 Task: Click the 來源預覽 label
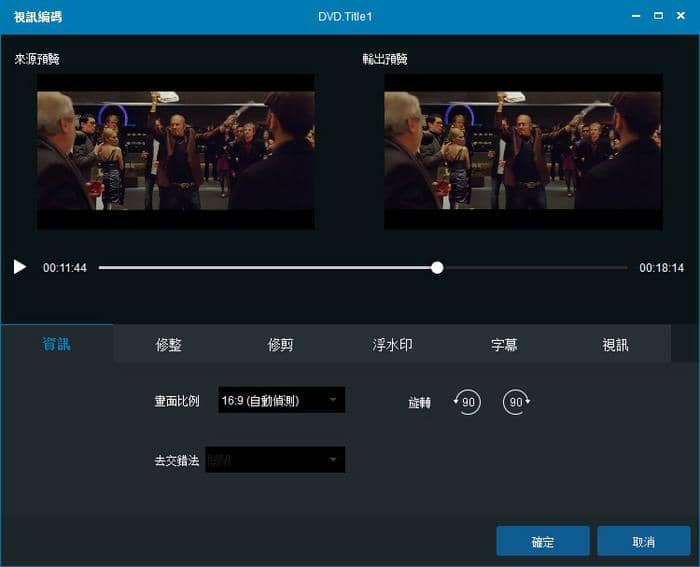pyautogui.click(x=37, y=59)
